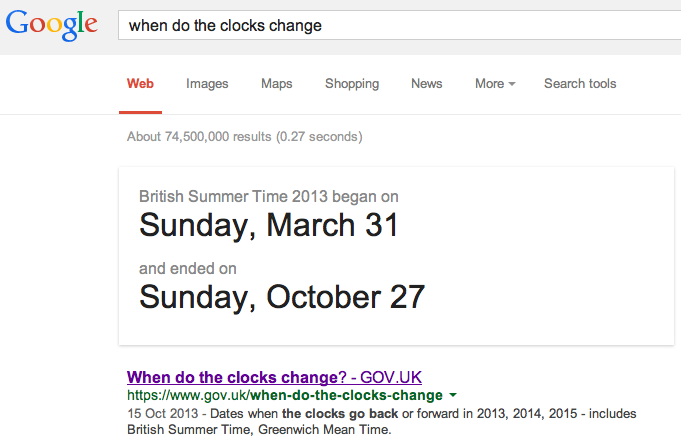Viewport: 681px width, 441px height.
Task: Open the GOV.UK clocks change result
Action: tap(274, 377)
